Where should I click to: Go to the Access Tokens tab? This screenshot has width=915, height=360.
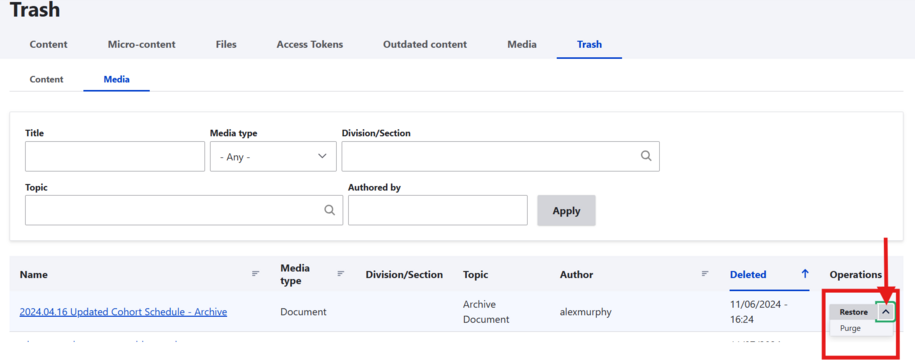point(310,44)
